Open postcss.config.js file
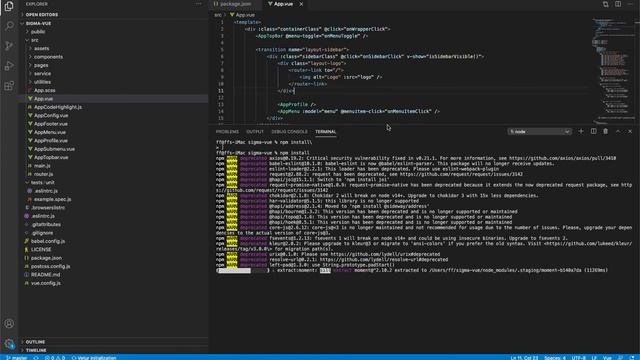This screenshot has height=360, width=640. point(51,266)
